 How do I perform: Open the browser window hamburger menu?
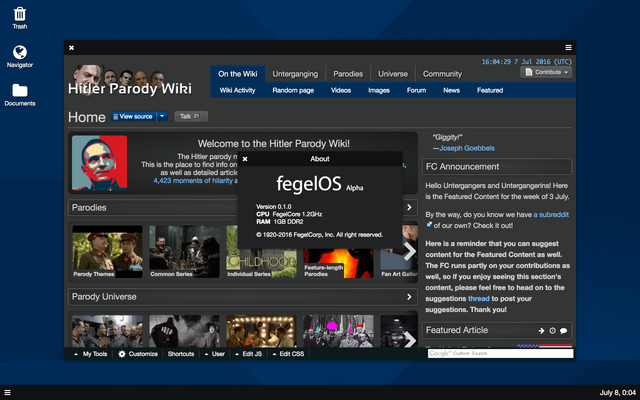pos(568,48)
